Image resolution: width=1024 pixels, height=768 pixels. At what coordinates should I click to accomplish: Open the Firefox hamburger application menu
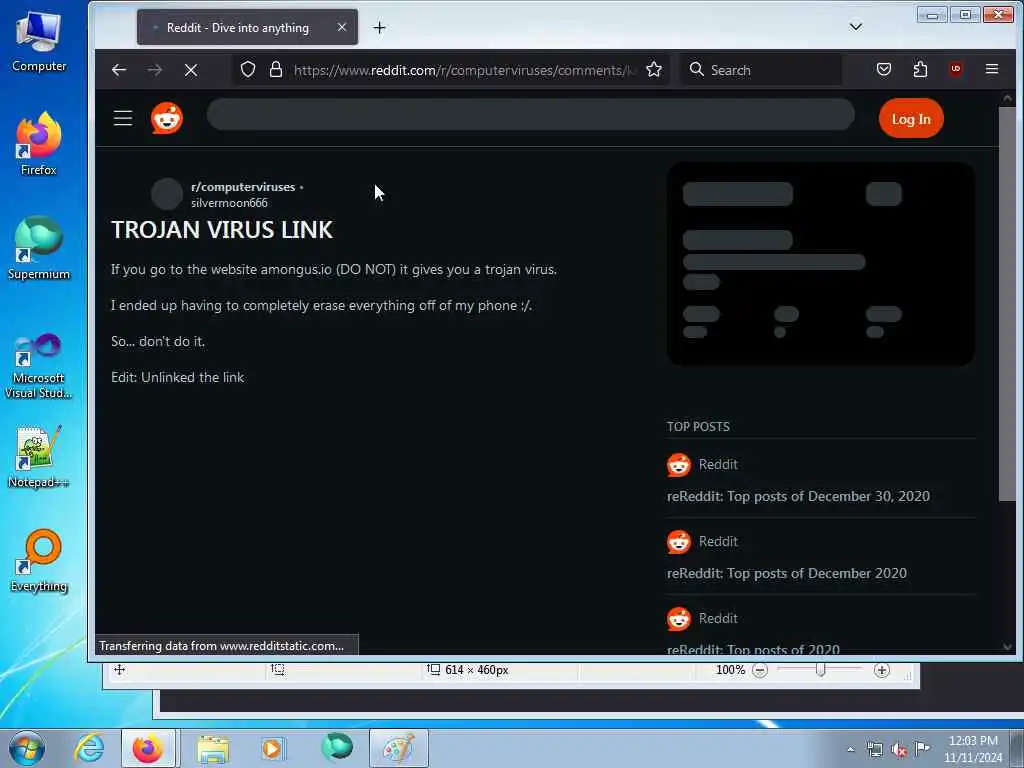[991, 69]
